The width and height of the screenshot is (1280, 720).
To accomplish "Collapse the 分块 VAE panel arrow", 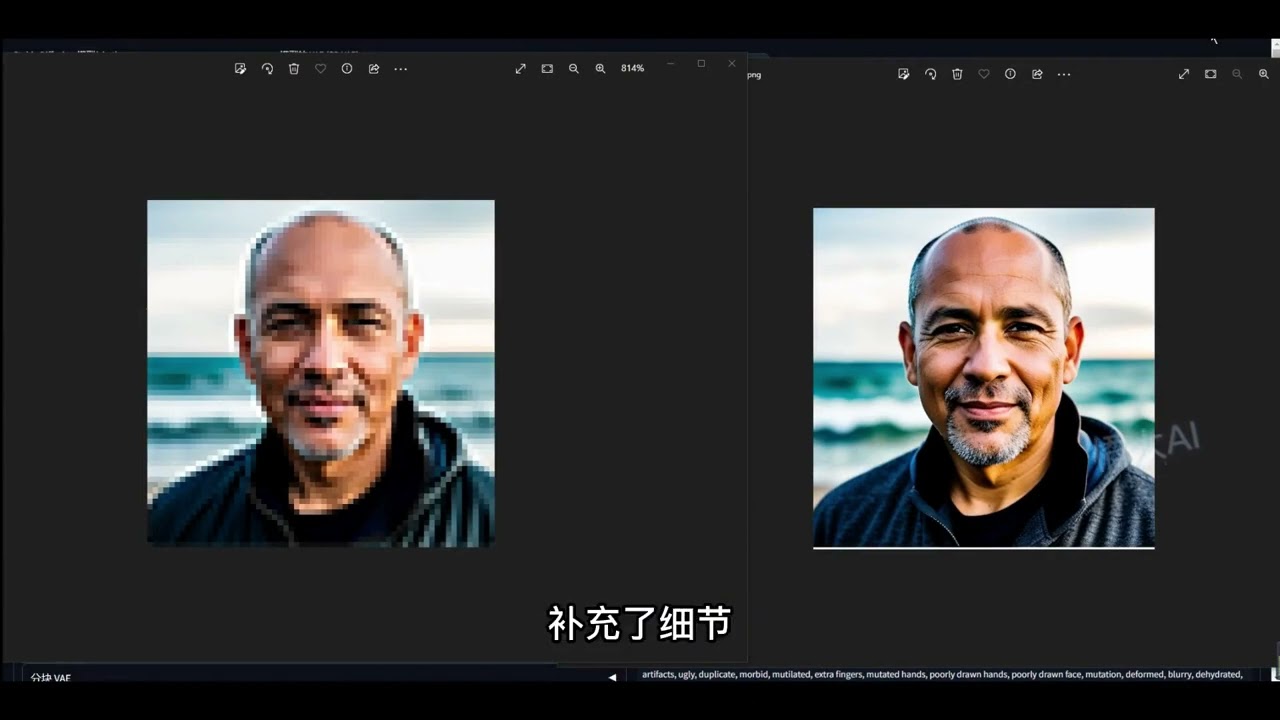I will point(612,677).
